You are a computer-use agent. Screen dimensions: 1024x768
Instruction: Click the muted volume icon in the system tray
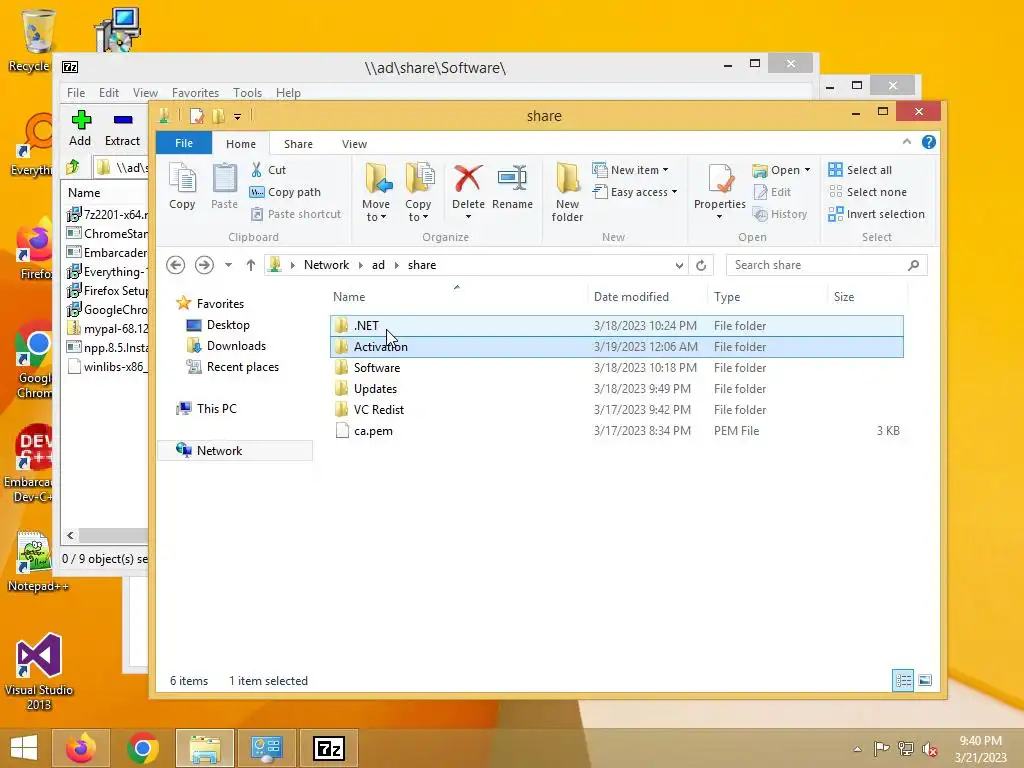tap(930, 749)
